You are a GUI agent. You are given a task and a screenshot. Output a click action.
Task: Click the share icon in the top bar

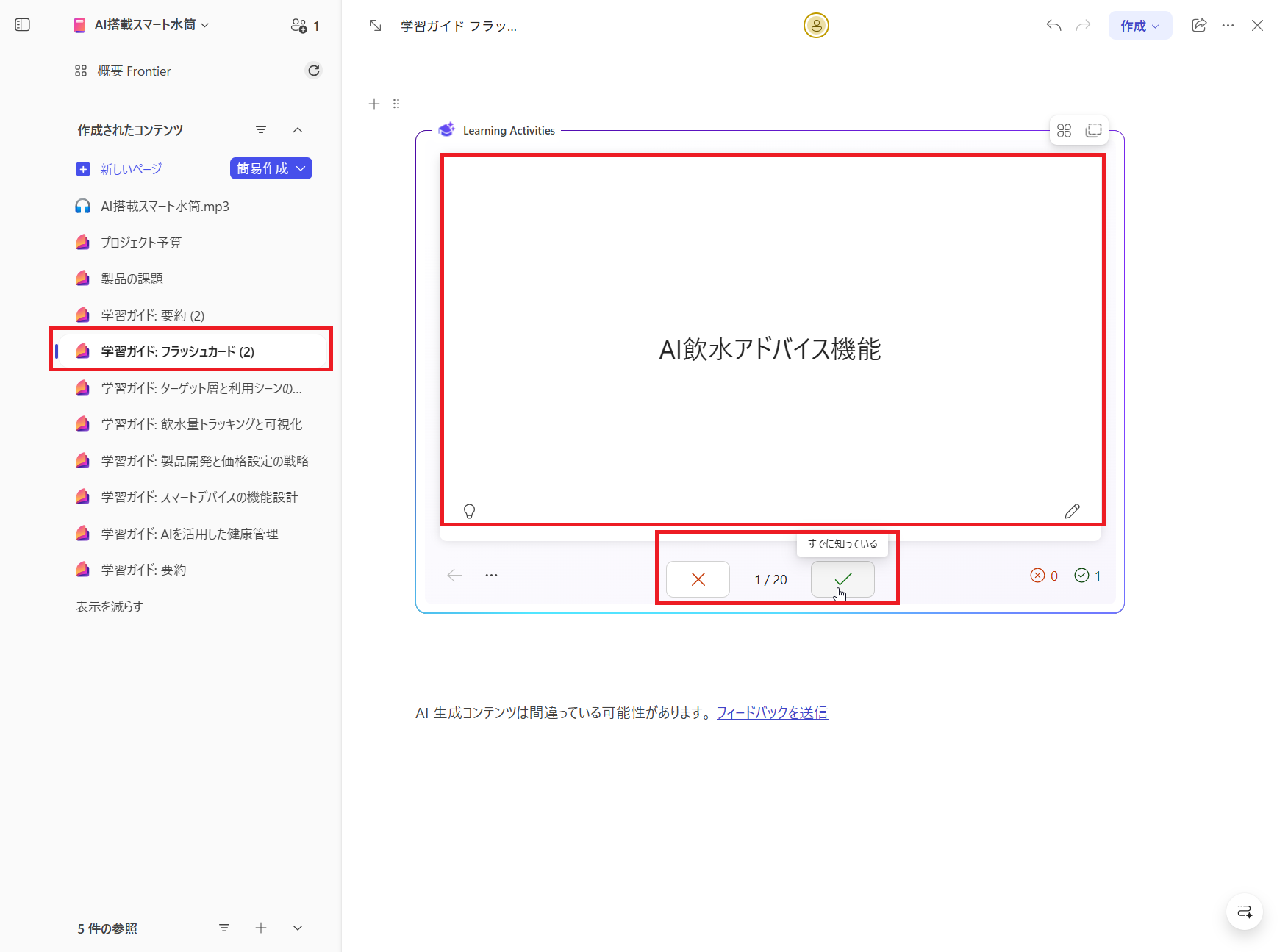(x=1199, y=24)
